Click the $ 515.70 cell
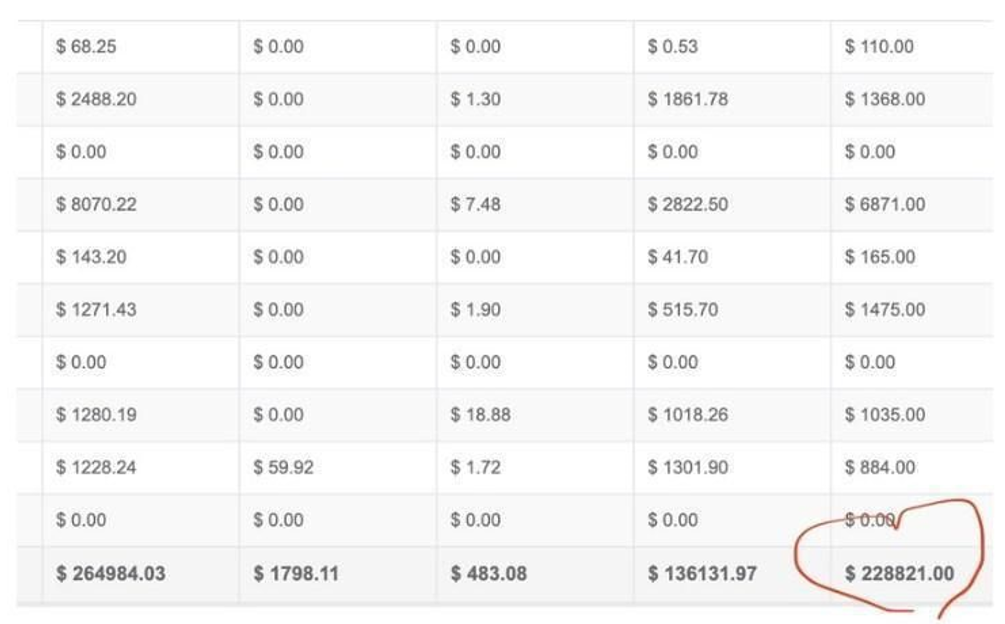1005x624 pixels. (683, 309)
